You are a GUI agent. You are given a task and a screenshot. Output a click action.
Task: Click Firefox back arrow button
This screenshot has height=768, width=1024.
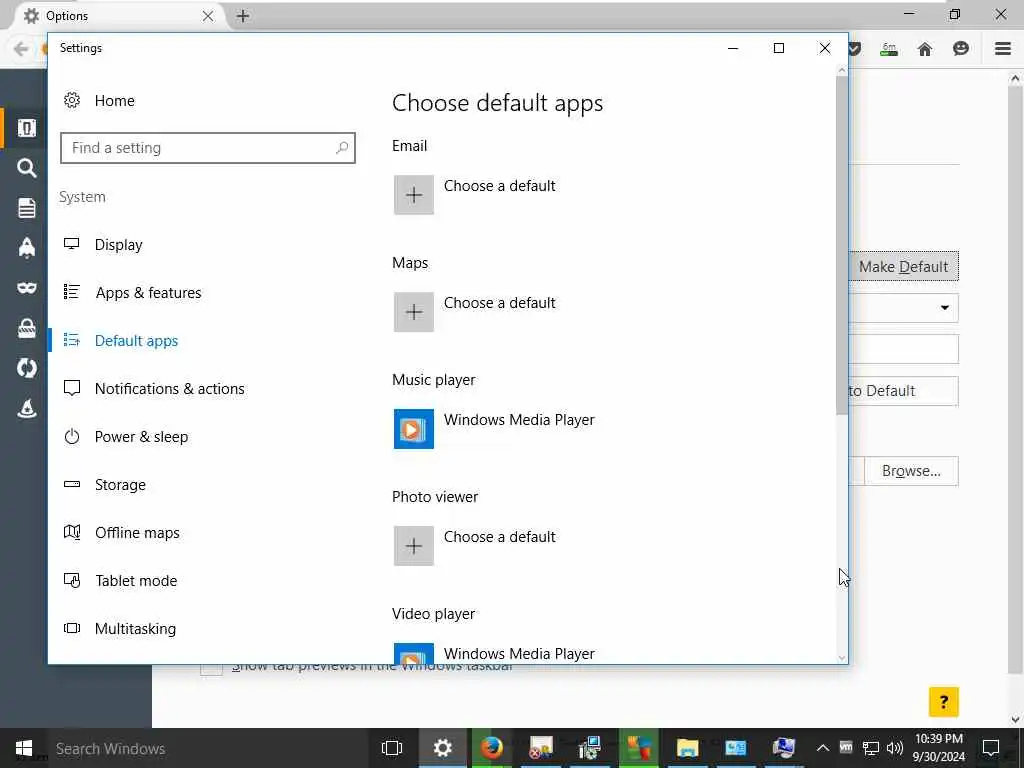point(21,49)
